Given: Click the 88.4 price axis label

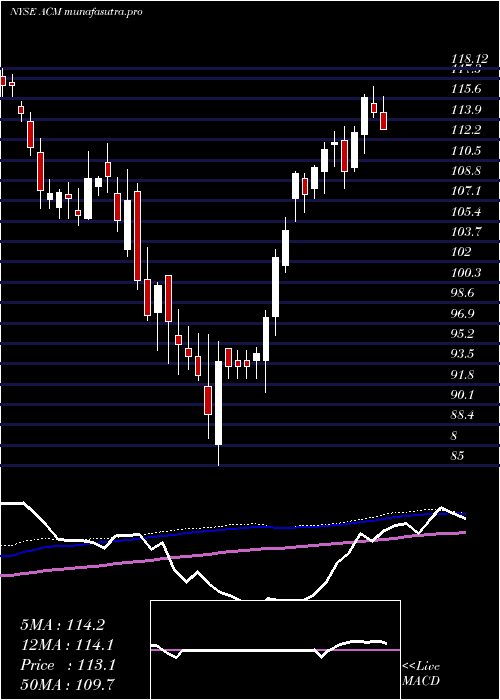Looking at the screenshot, I should [x=464, y=415].
